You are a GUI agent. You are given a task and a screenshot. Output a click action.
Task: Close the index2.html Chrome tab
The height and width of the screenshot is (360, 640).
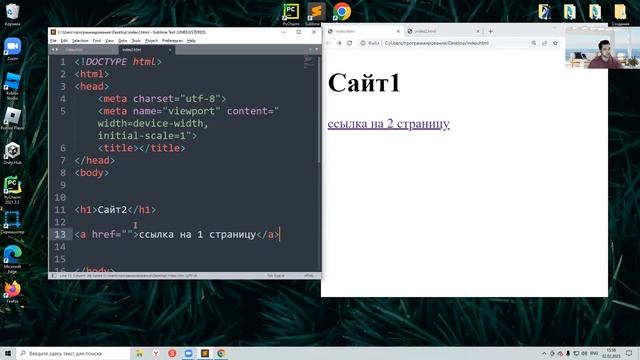point(478,31)
